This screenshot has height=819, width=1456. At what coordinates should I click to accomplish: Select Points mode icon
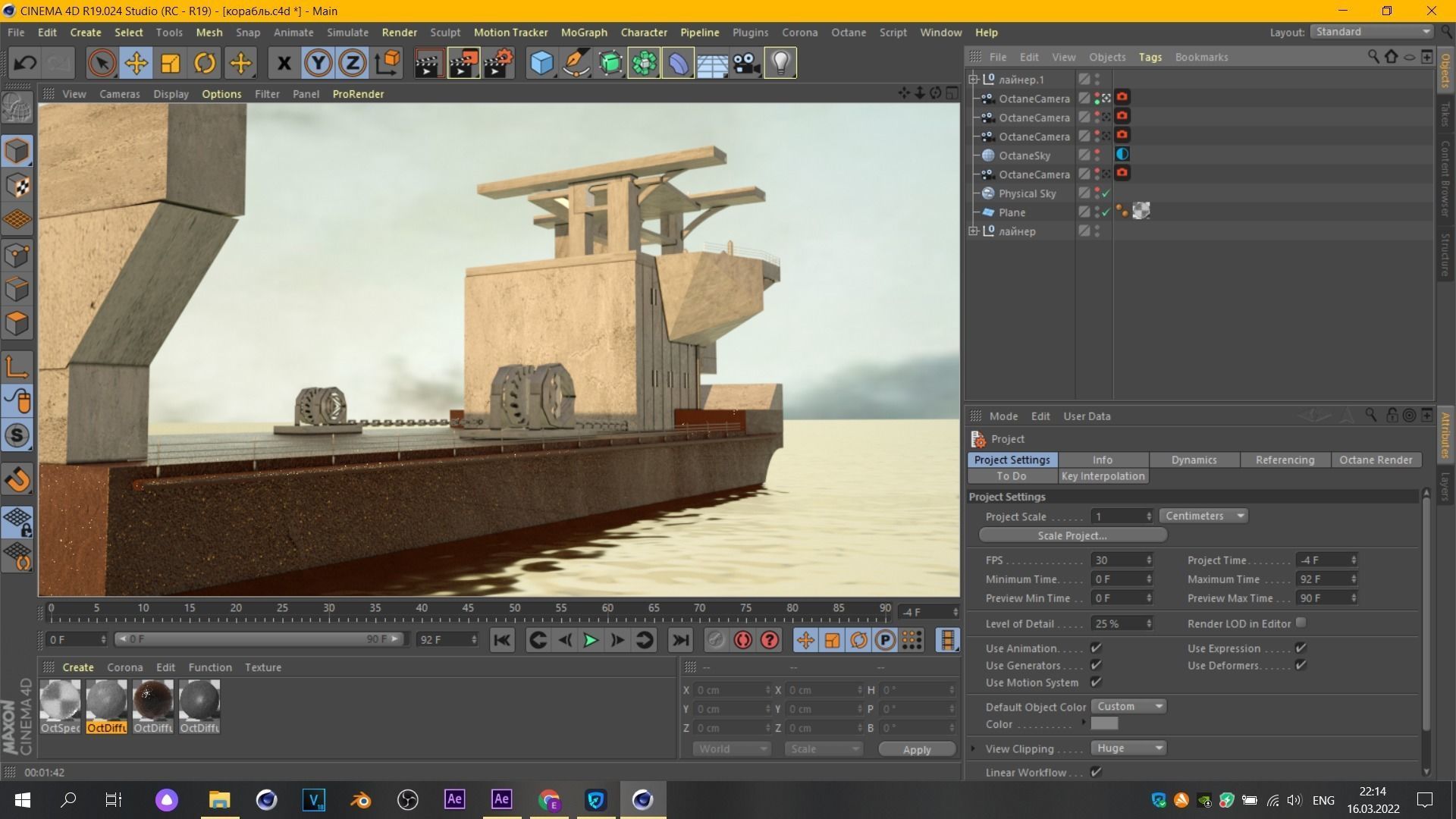pos(17,255)
